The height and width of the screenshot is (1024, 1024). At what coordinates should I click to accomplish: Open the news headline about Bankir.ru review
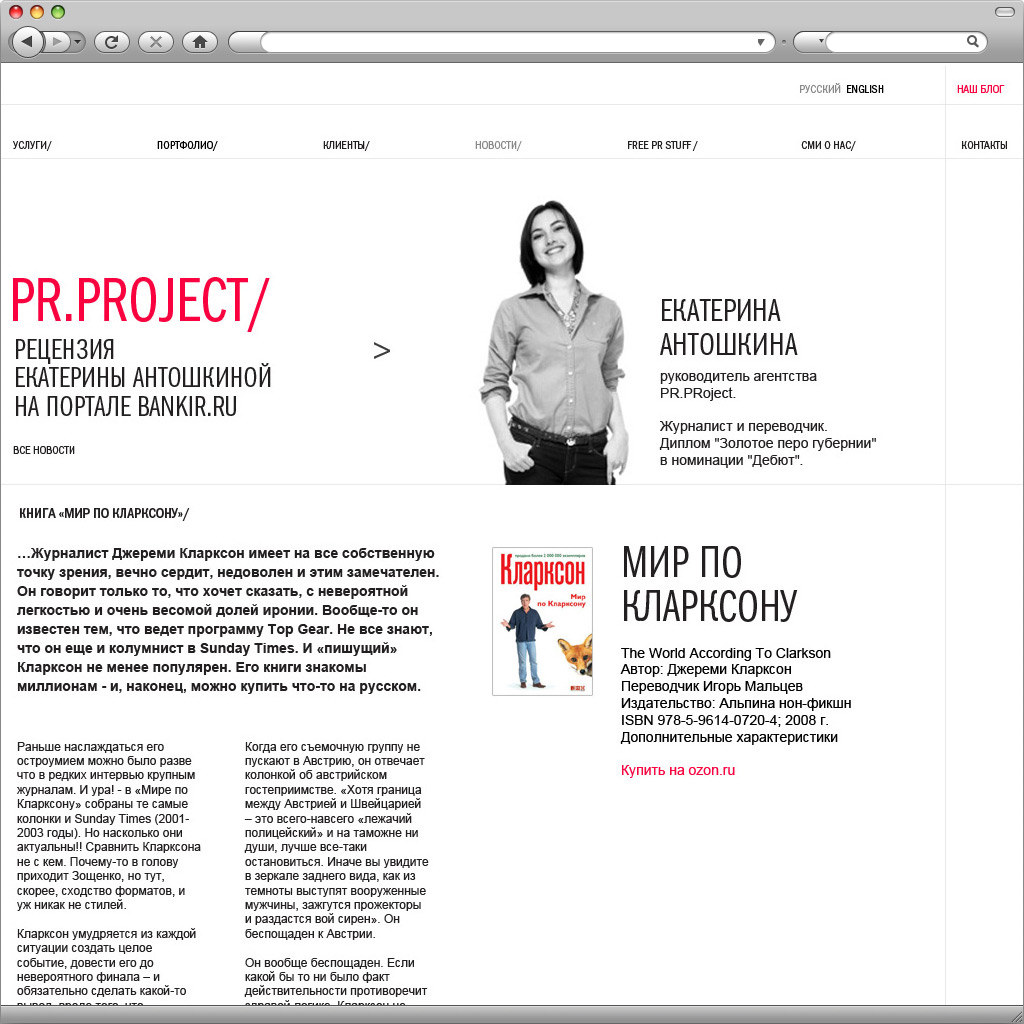click(x=142, y=378)
